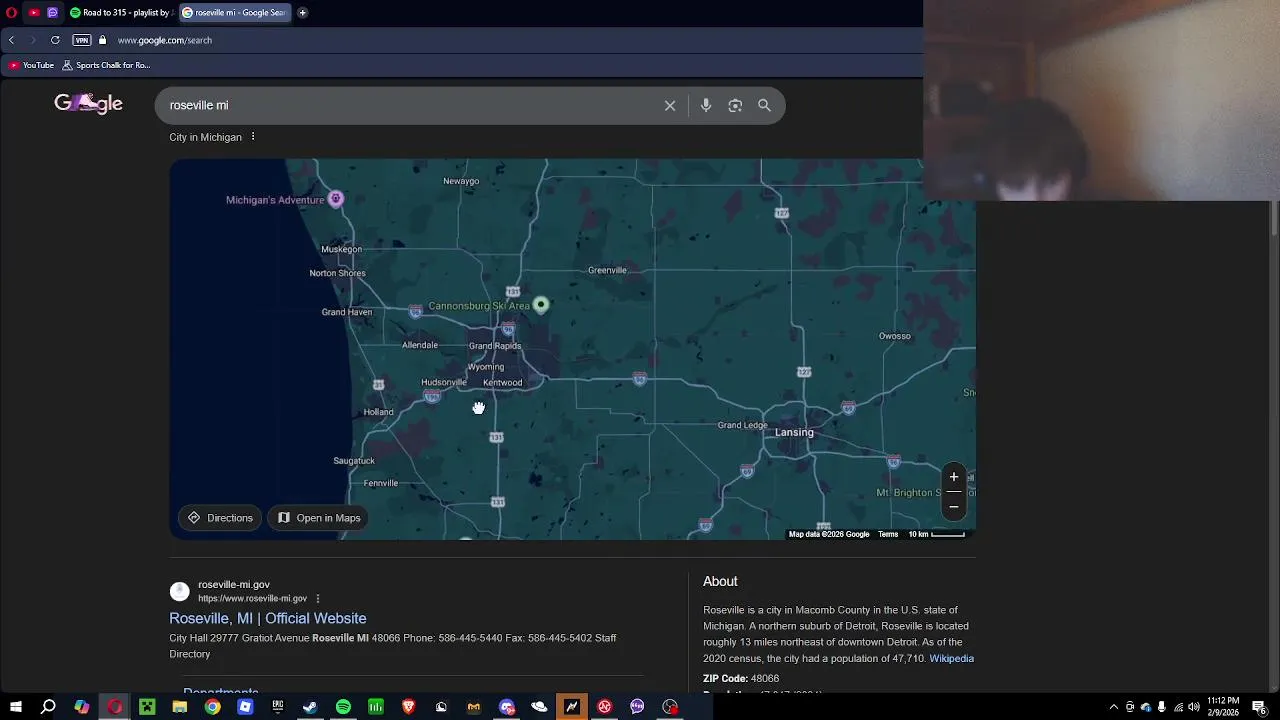The width and height of the screenshot is (1280, 720).
Task: Open the pinned YouTube tab
Action: [x=33, y=13]
